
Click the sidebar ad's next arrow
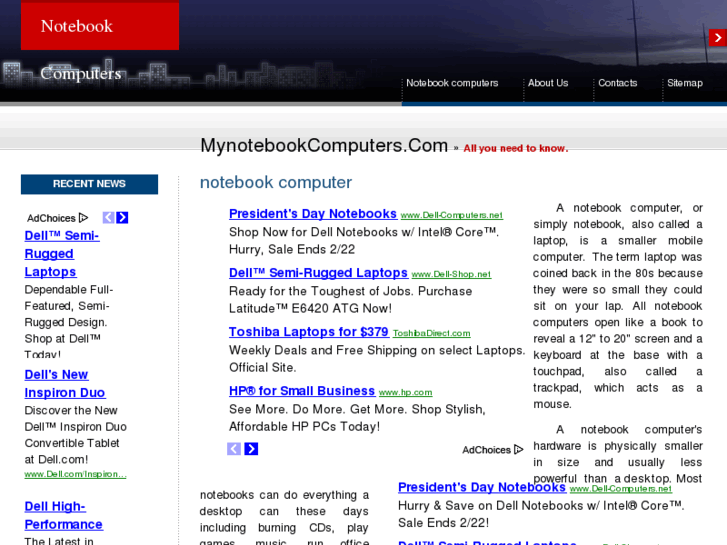tap(122, 218)
